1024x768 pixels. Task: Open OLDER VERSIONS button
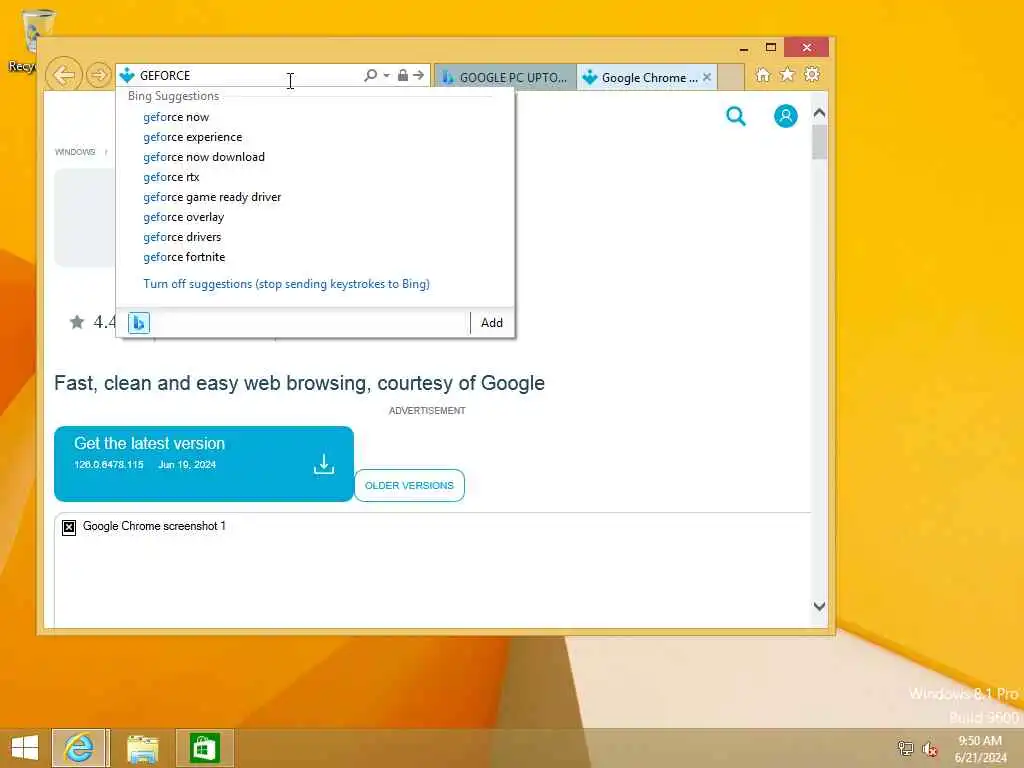(409, 485)
